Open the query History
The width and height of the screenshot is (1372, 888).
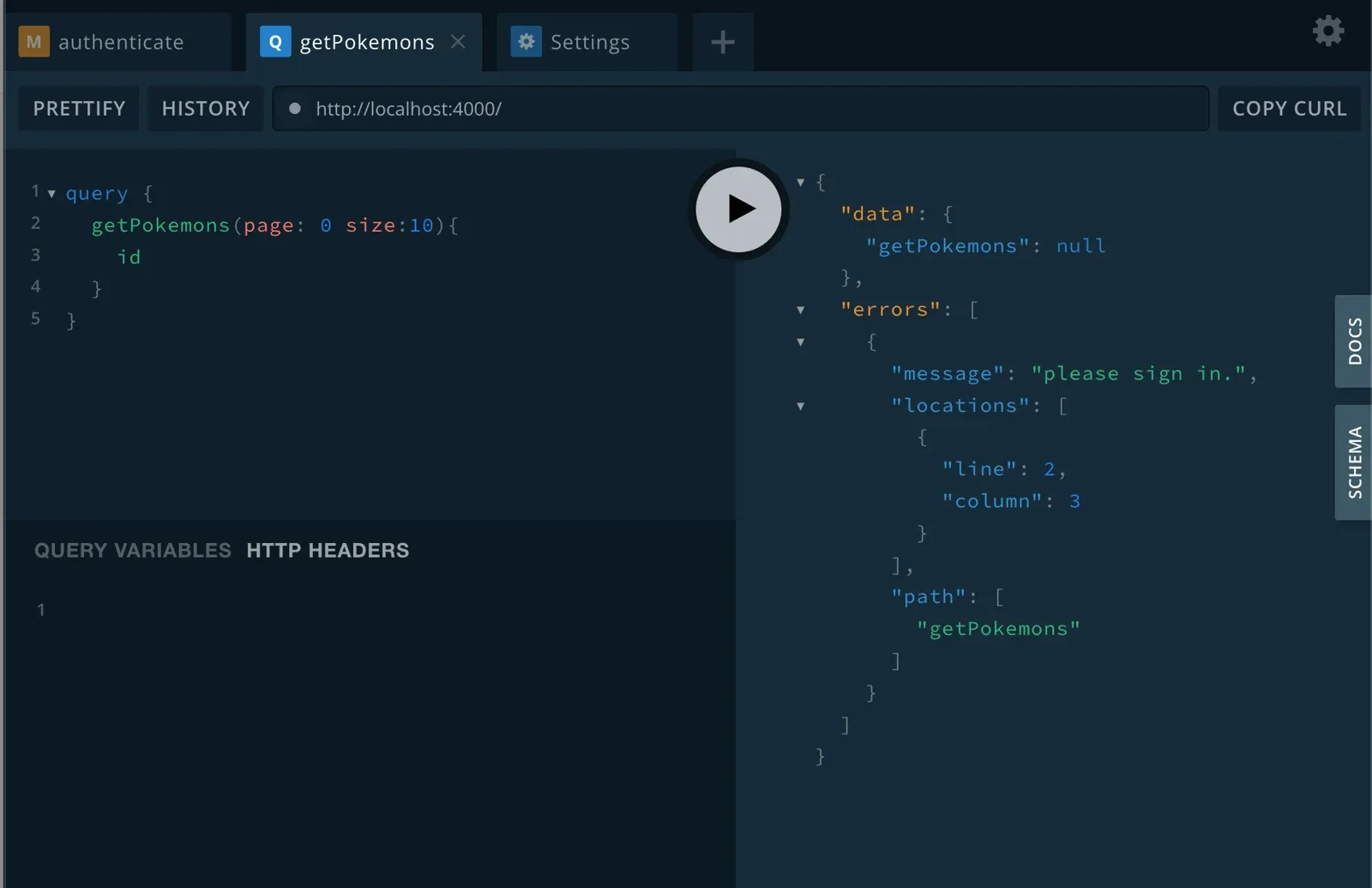pos(206,109)
